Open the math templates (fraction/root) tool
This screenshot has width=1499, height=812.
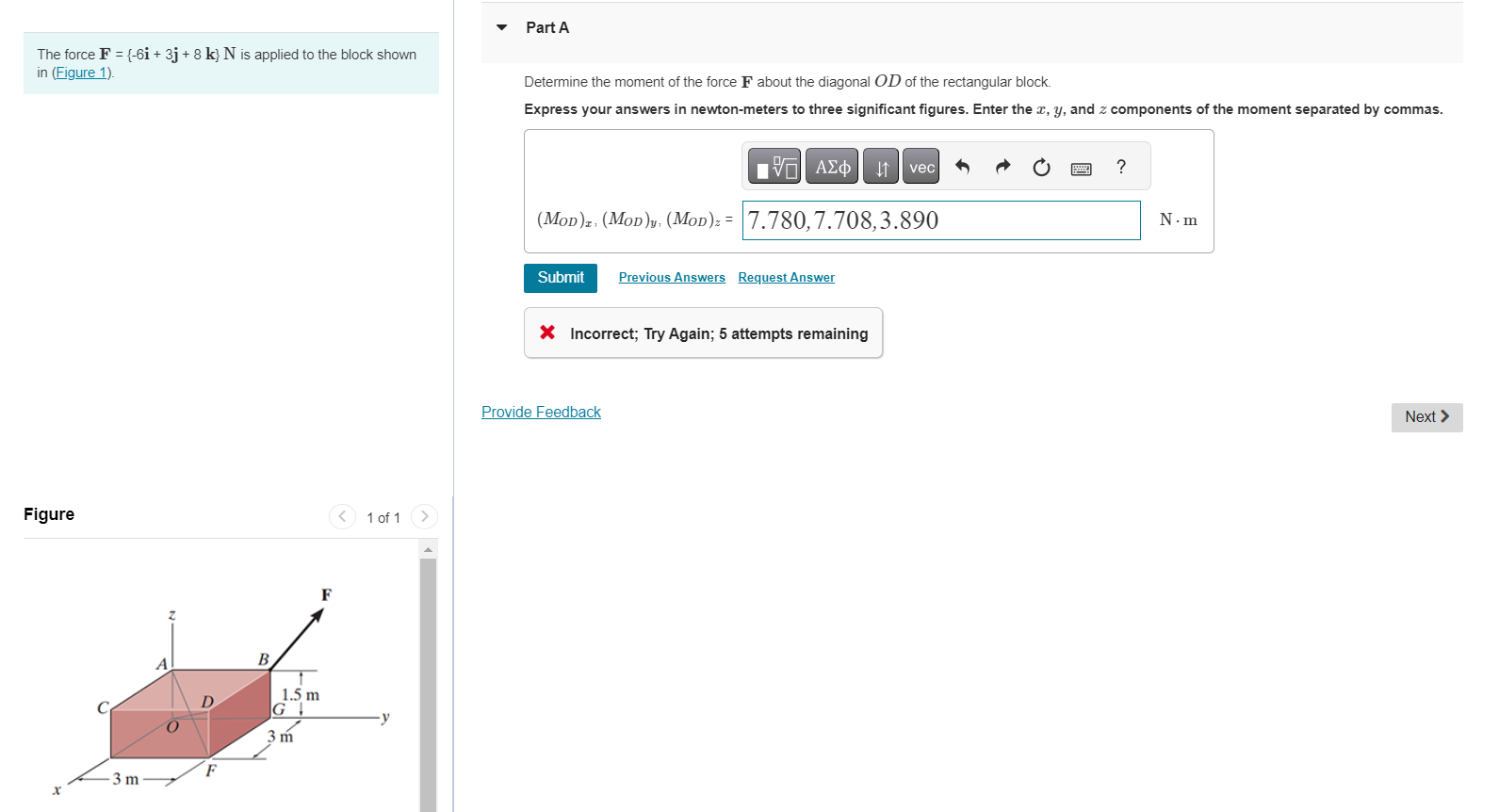pos(774,167)
